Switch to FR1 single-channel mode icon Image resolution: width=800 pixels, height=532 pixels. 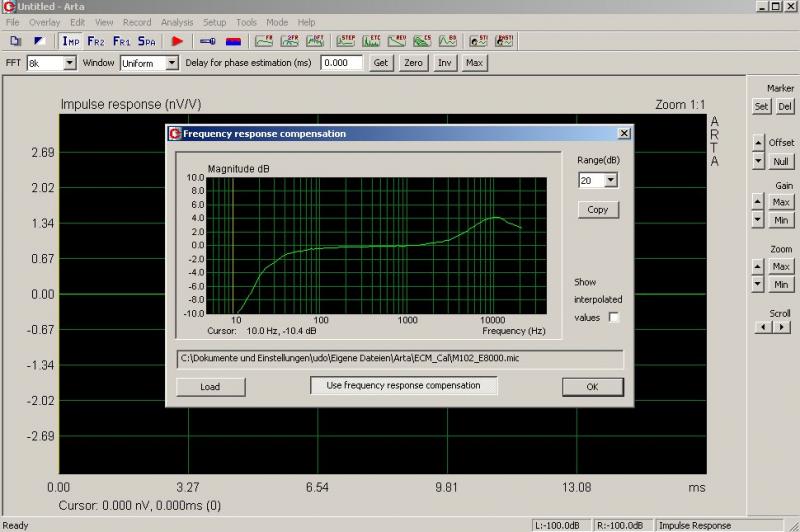coord(121,41)
